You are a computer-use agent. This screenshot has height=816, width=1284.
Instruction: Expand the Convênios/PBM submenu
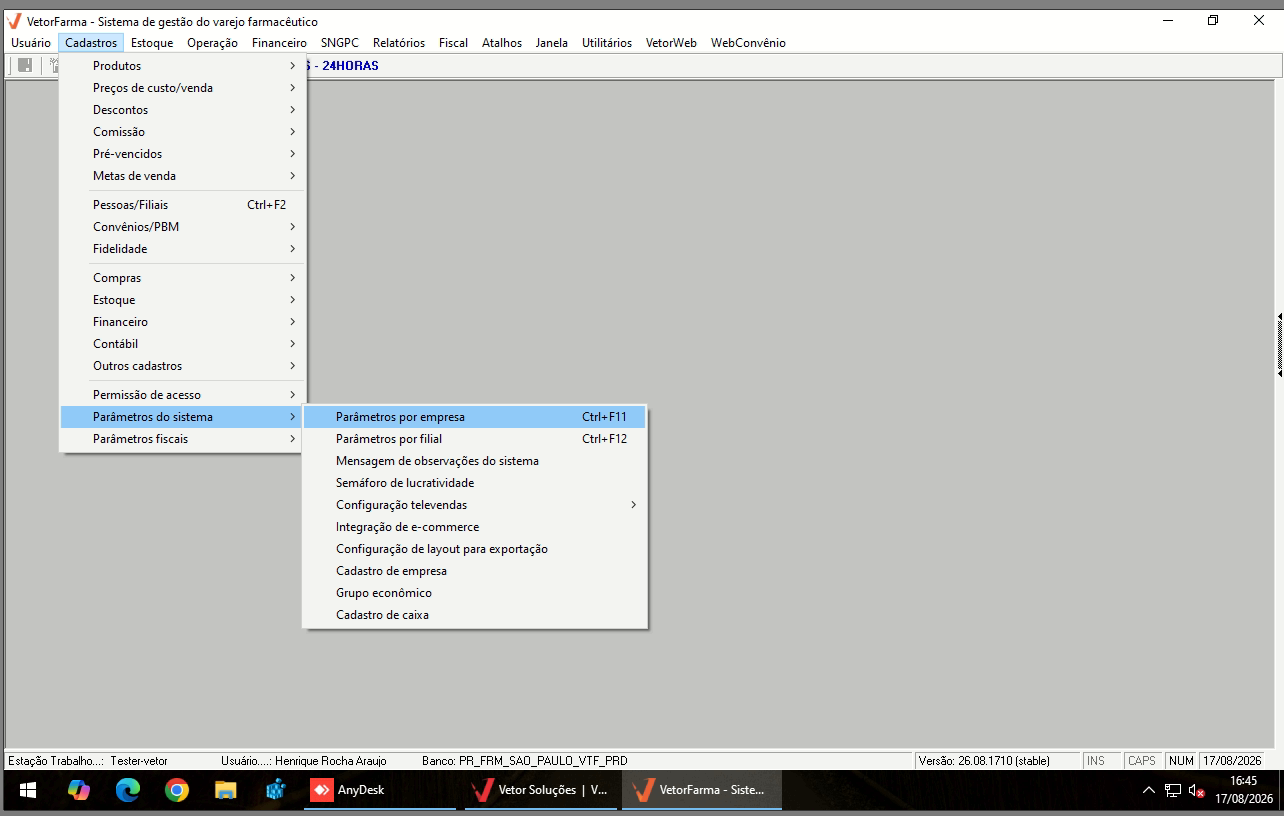[x=184, y=227]
